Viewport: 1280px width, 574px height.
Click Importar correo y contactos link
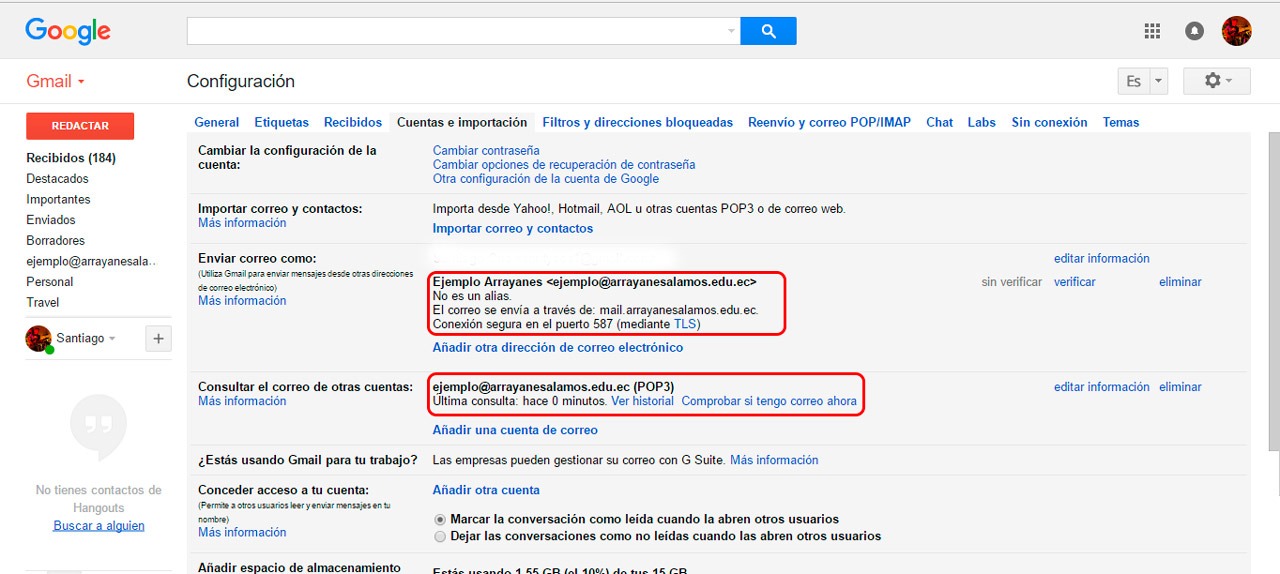pyautogui.click(x=513, y=229)
